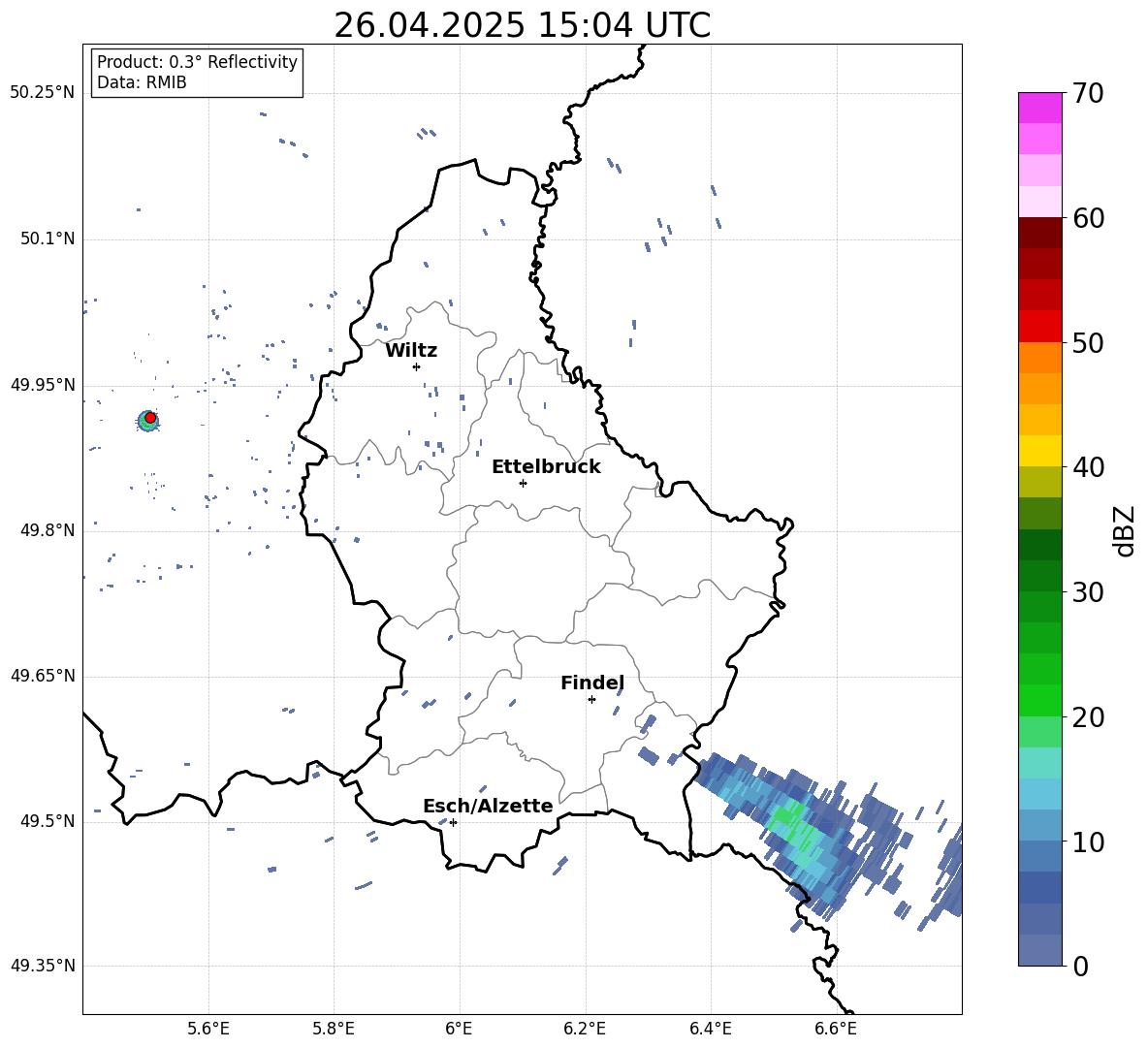Click the latitude label '49.5°N'

(47, 820)
